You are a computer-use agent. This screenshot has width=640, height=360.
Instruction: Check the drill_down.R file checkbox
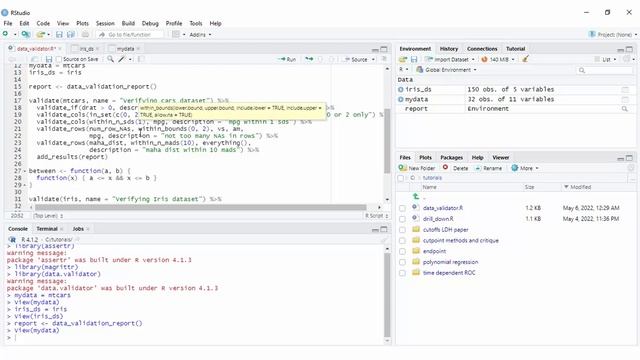click(402, 219)
